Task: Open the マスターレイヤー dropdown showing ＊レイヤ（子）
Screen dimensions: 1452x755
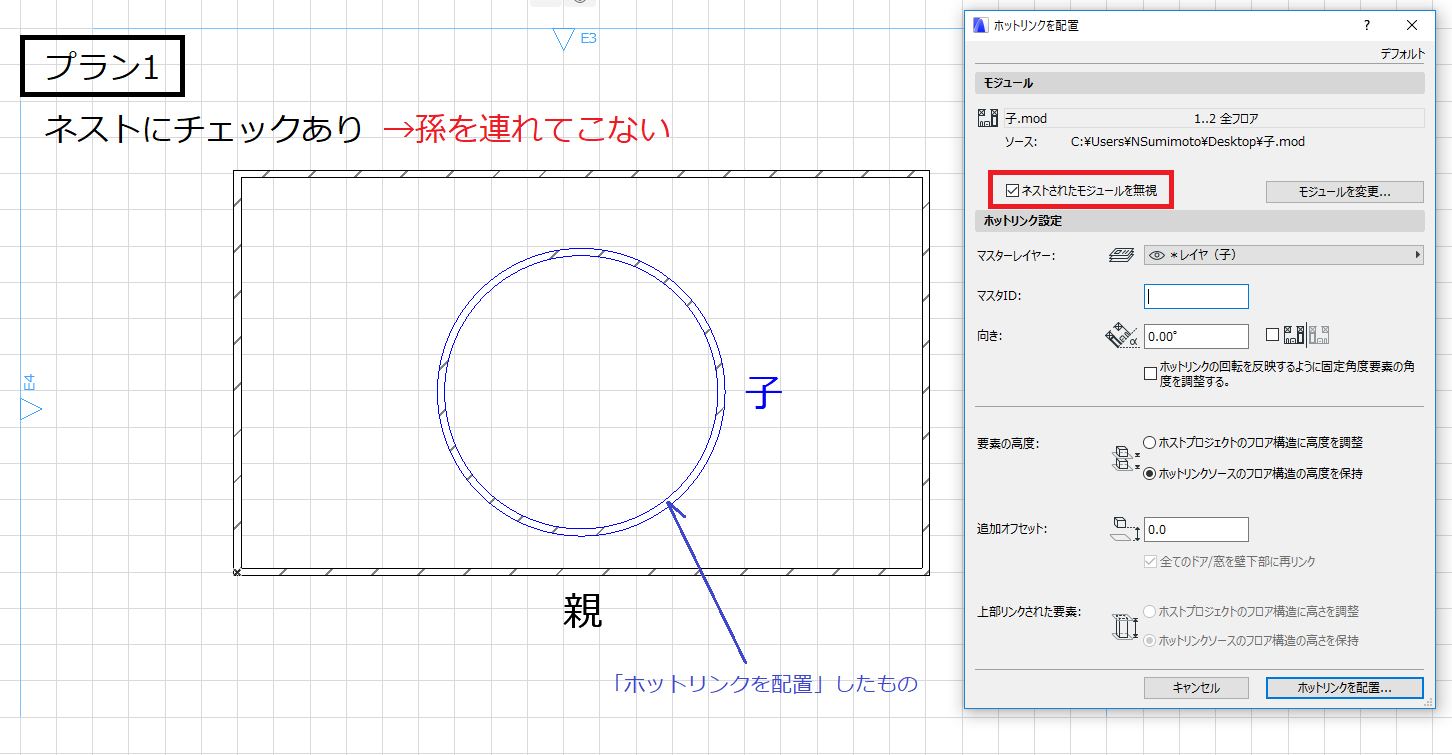Action: [1283, 255]
